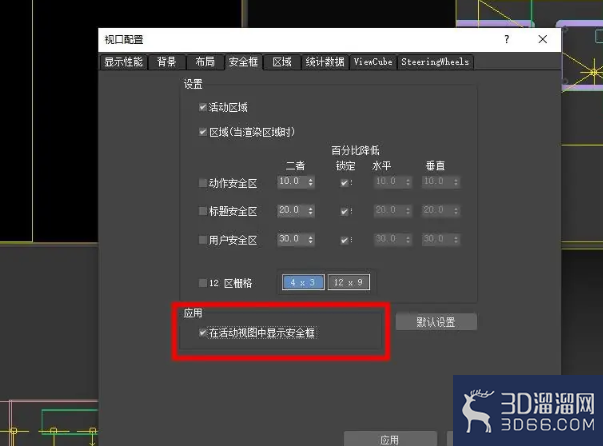Open the 背景 tab

[x=167, y=62]
